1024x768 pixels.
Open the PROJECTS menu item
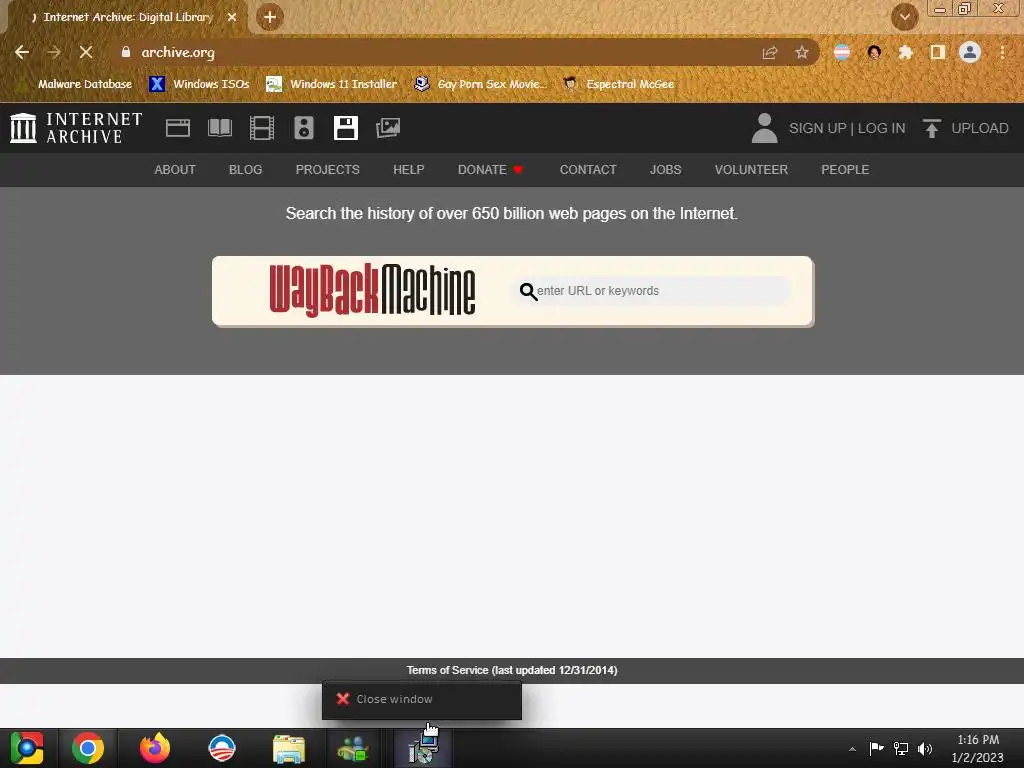click(x=328, y=170)
